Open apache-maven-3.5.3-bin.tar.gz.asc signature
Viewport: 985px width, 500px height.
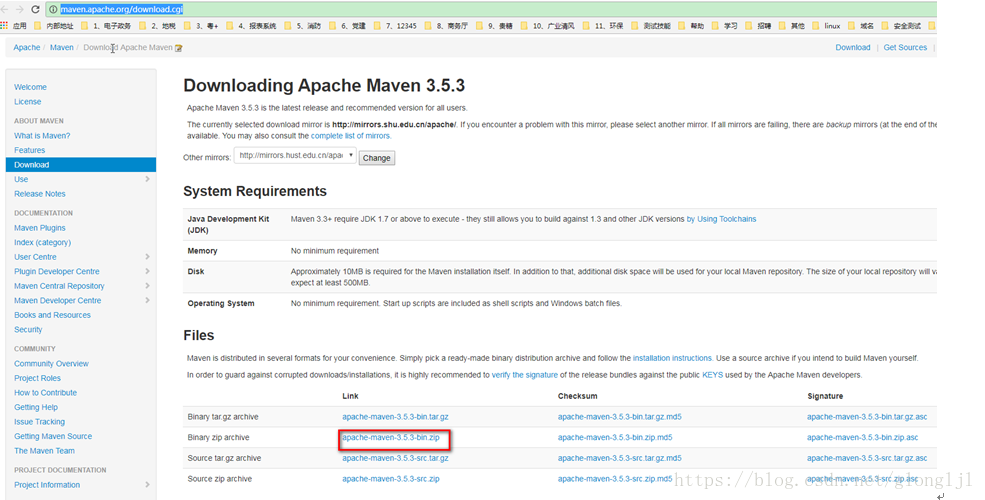pyautogui.click(x=867, y=417)
